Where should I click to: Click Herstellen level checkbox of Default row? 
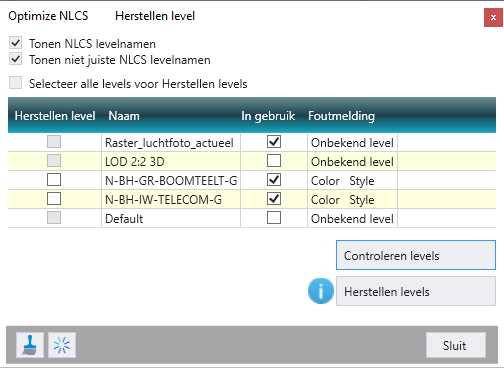coord(54,218)
